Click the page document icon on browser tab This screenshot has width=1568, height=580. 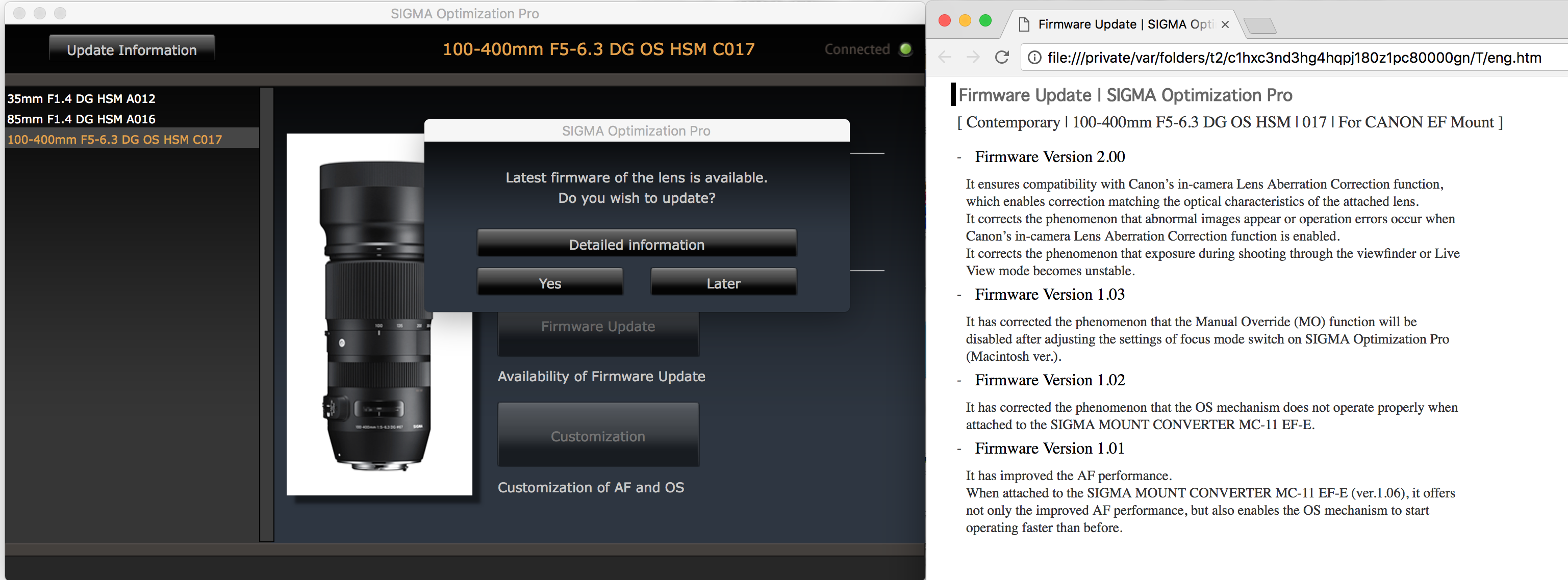point(1024,24)
